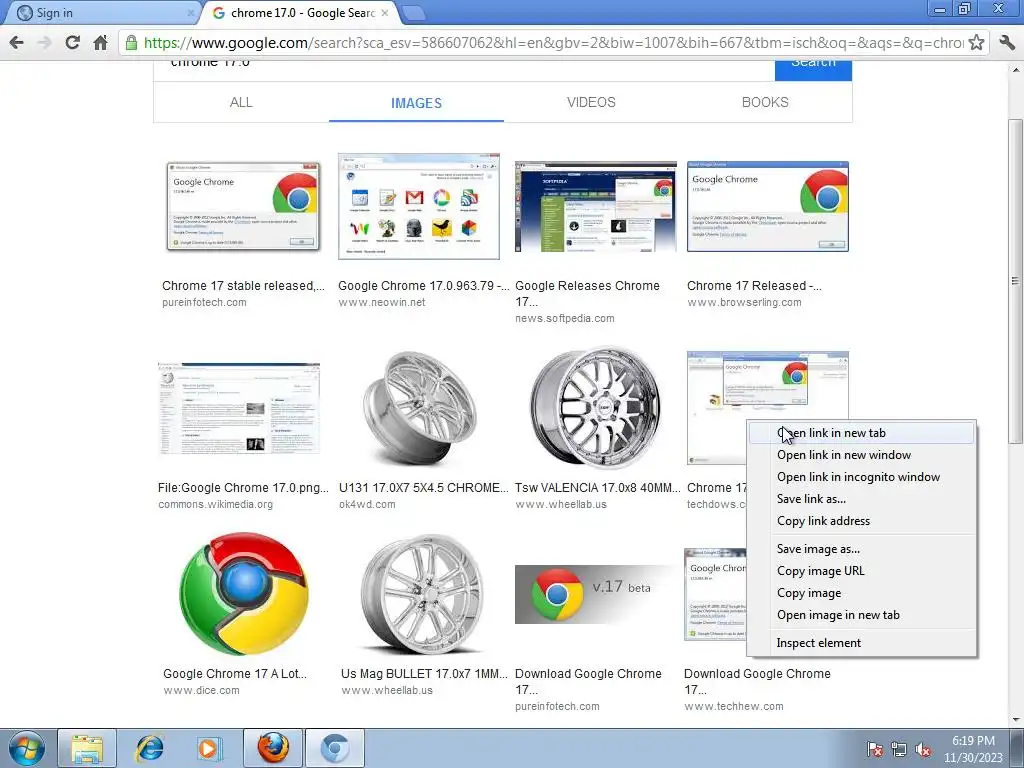Click the taskbar clock showing 6:19 PM

click(973, 749)
